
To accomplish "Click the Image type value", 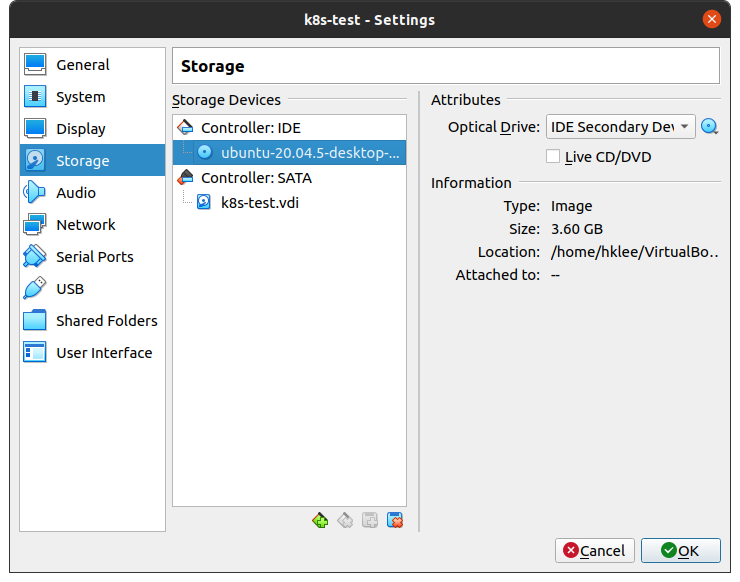I will tap(571, 206).
